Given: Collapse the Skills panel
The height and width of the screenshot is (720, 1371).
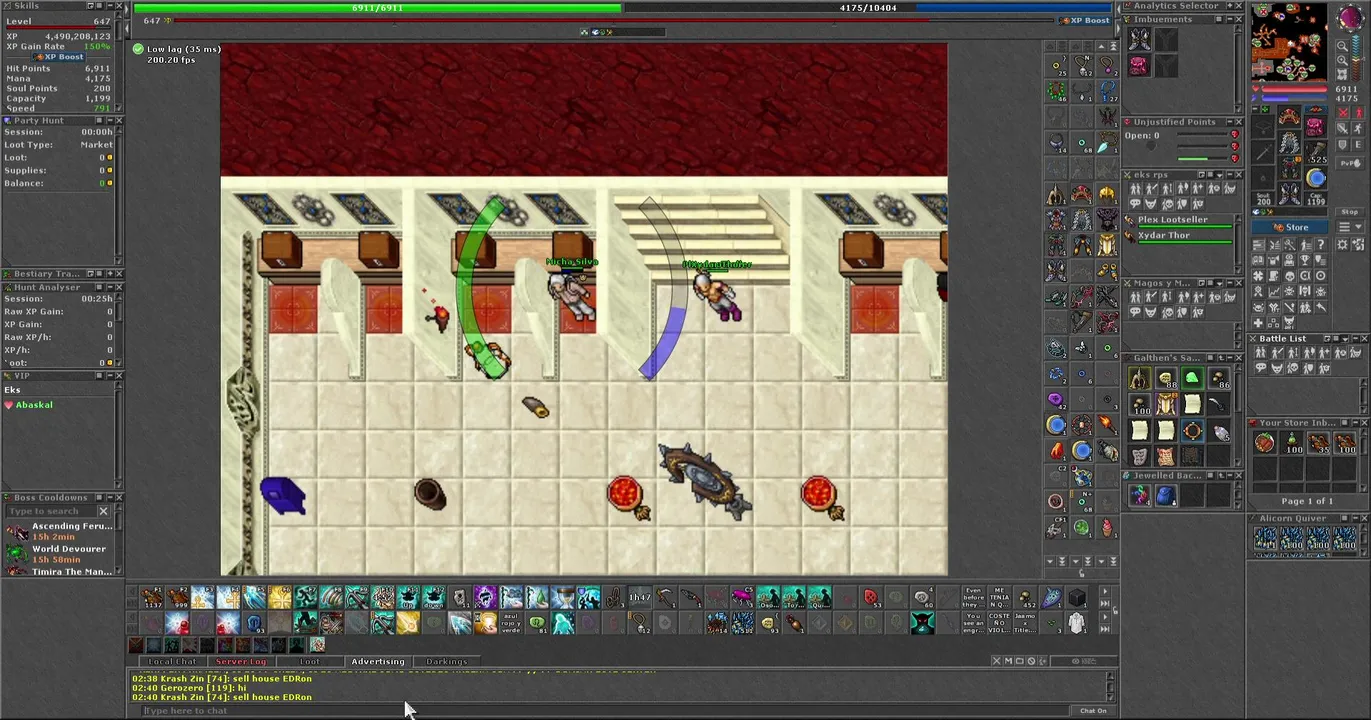Looking at the screenshot, I should tap(109, 6).
